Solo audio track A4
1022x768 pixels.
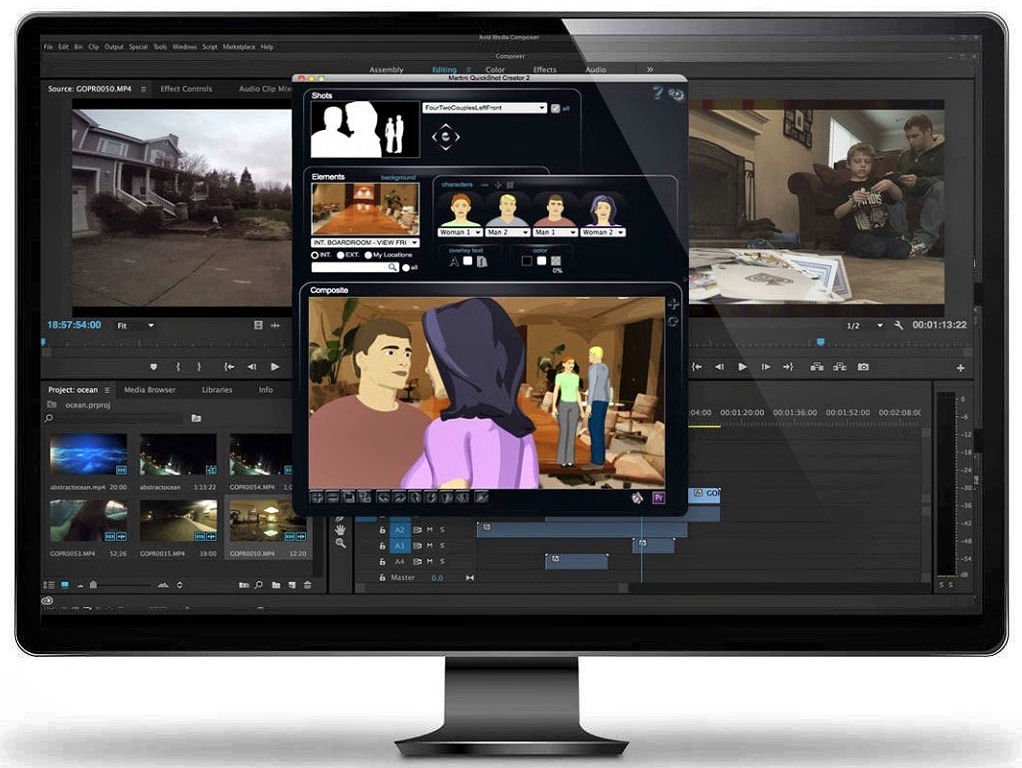pos(442,561)
